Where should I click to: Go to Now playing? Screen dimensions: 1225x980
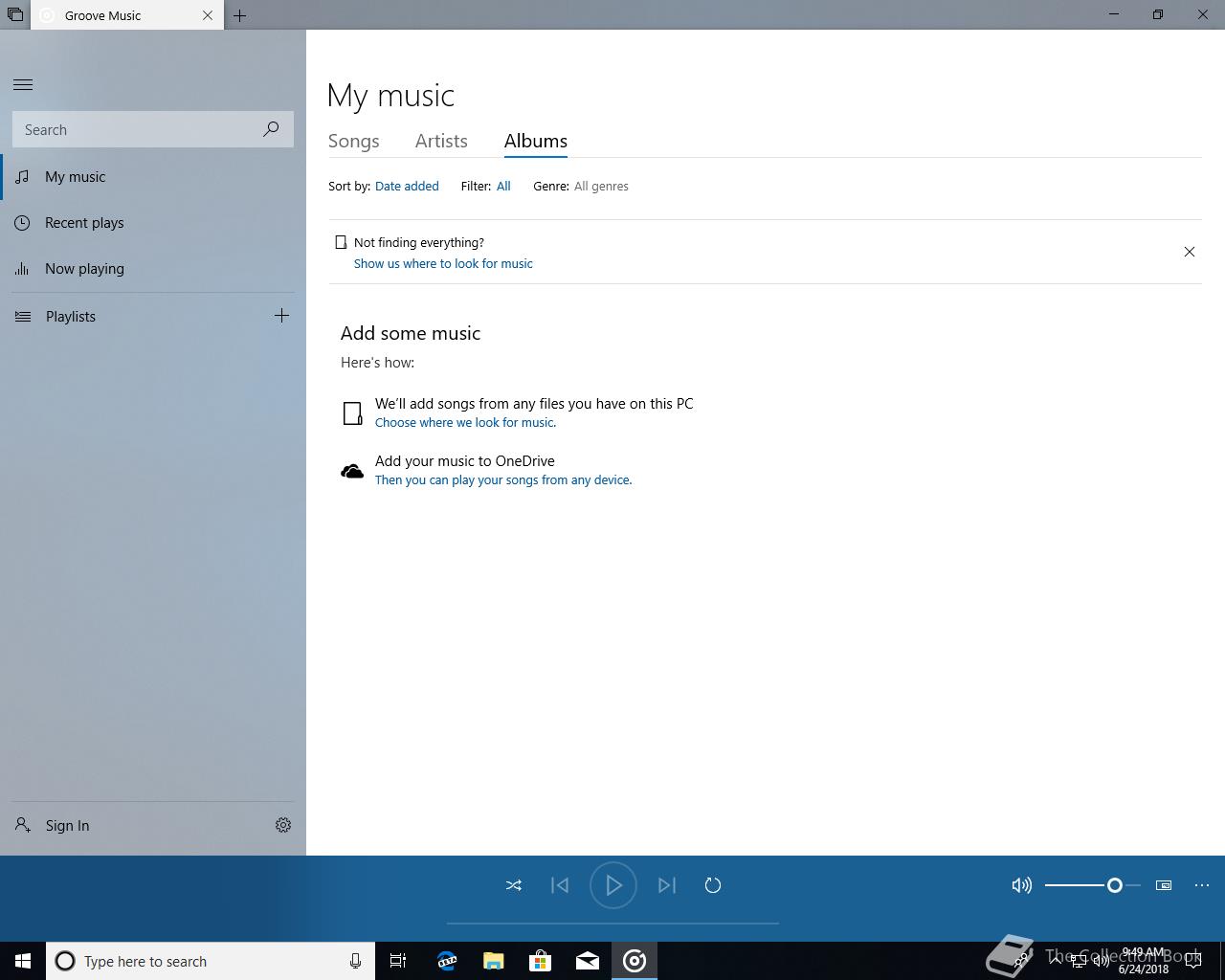(x=153, y=269)
